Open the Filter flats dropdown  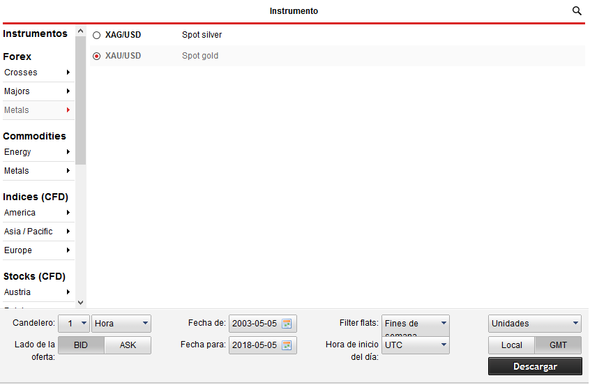point(415,325)
